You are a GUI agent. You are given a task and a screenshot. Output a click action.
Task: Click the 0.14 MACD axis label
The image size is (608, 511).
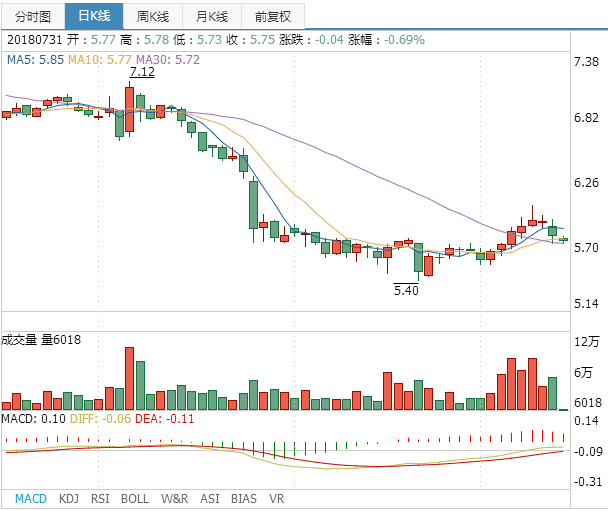[x=586, y=421]
